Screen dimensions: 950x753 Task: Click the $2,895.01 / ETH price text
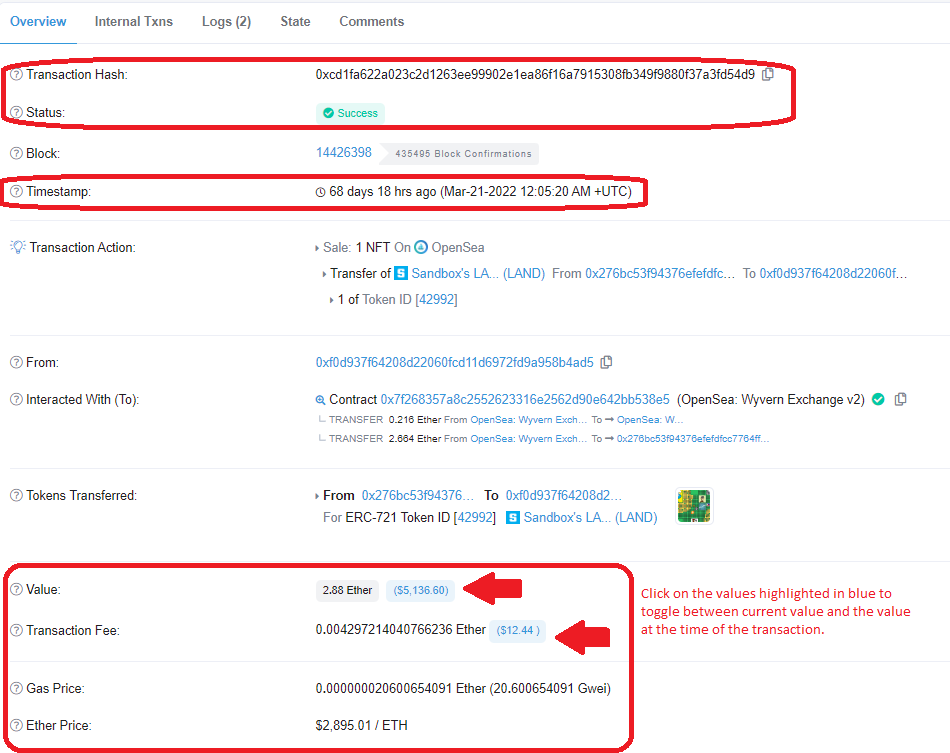click(x=362, y=725)
